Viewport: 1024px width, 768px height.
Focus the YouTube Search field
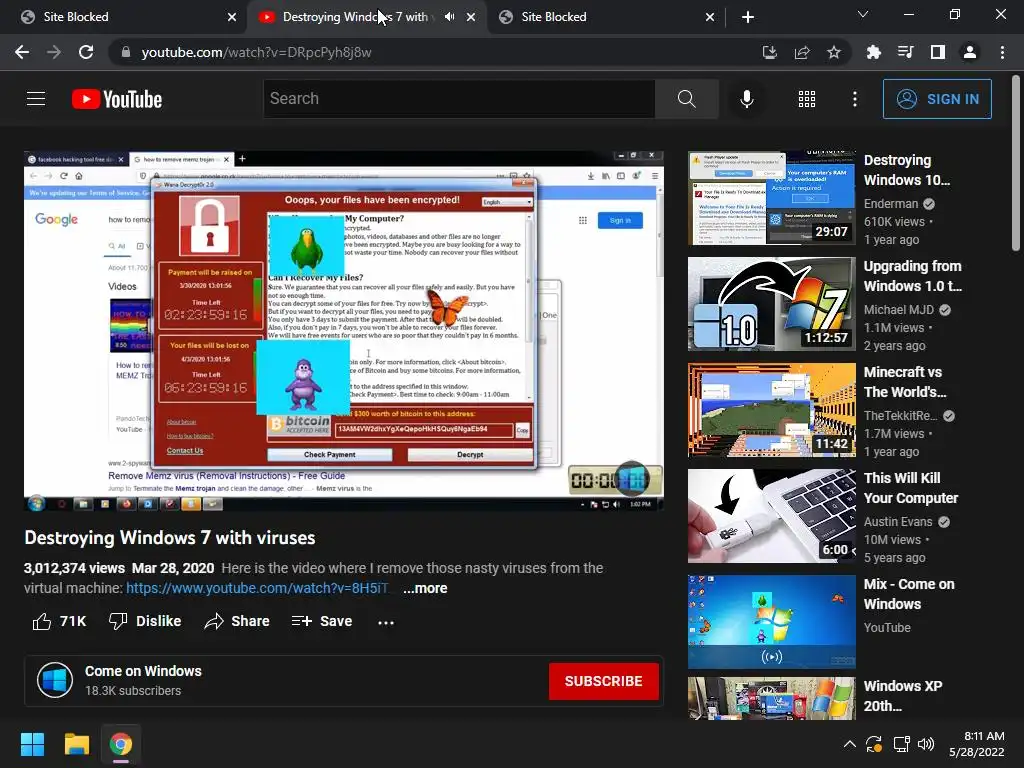pos(460,99)
